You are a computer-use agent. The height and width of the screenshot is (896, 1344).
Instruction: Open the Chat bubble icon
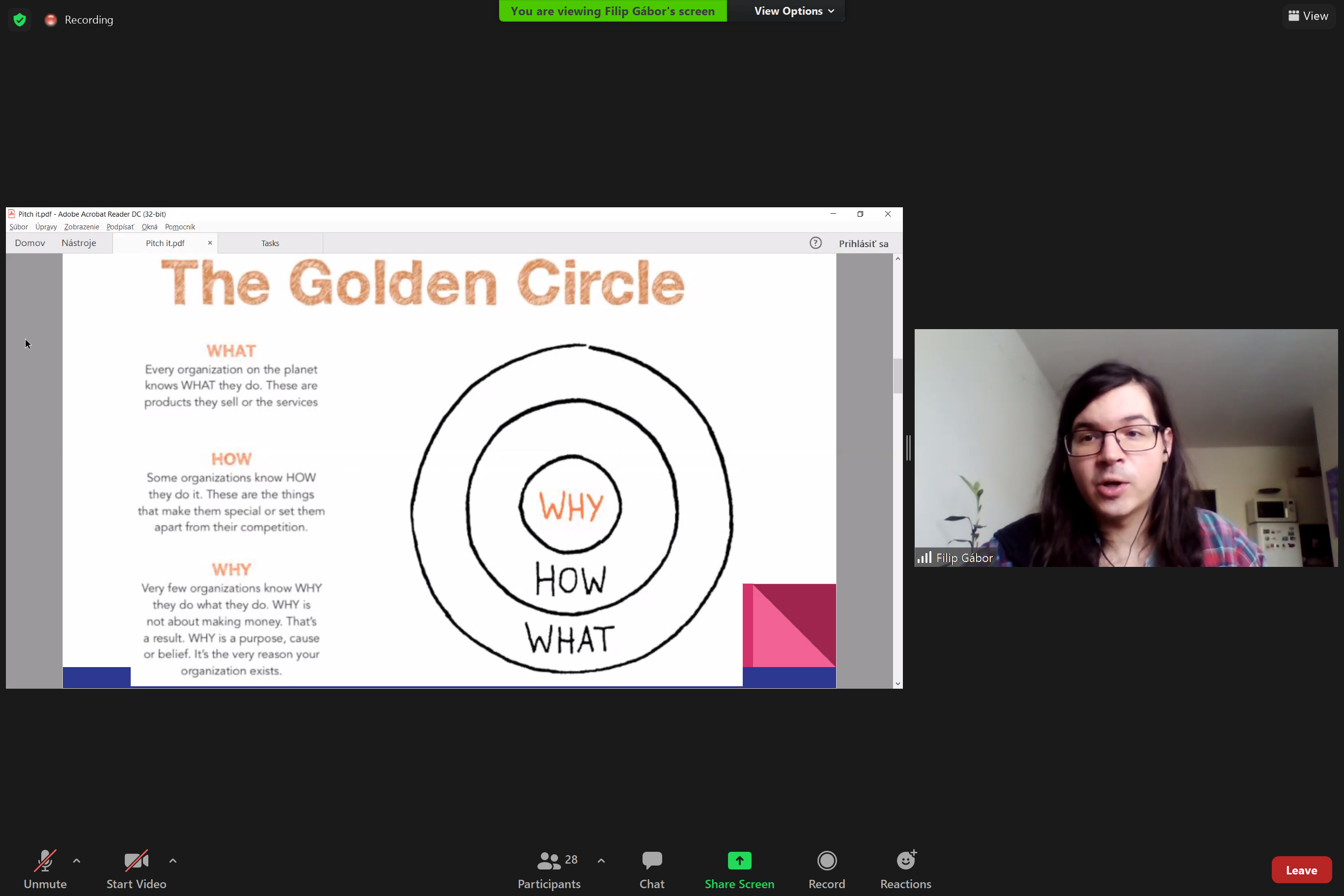pyautogui.click(x=651, y=861)
